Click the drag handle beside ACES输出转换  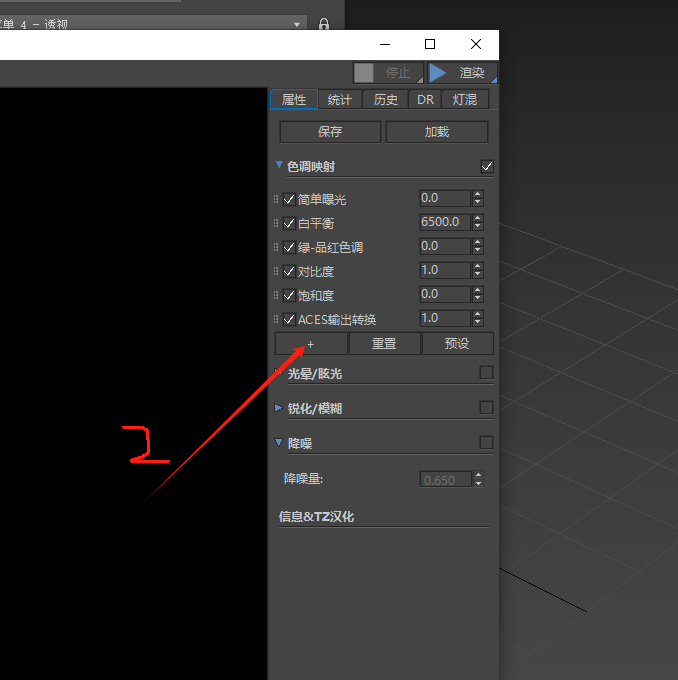(277, 319)
